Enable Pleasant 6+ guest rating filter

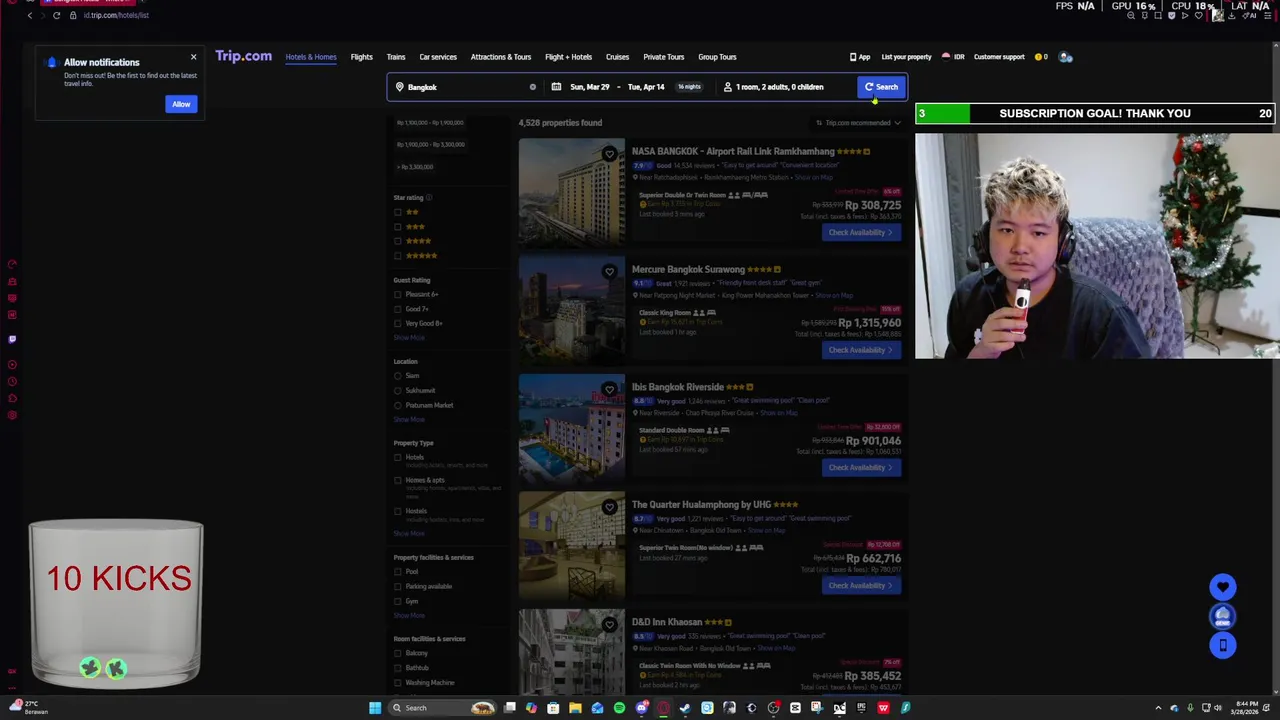(398, 295)
